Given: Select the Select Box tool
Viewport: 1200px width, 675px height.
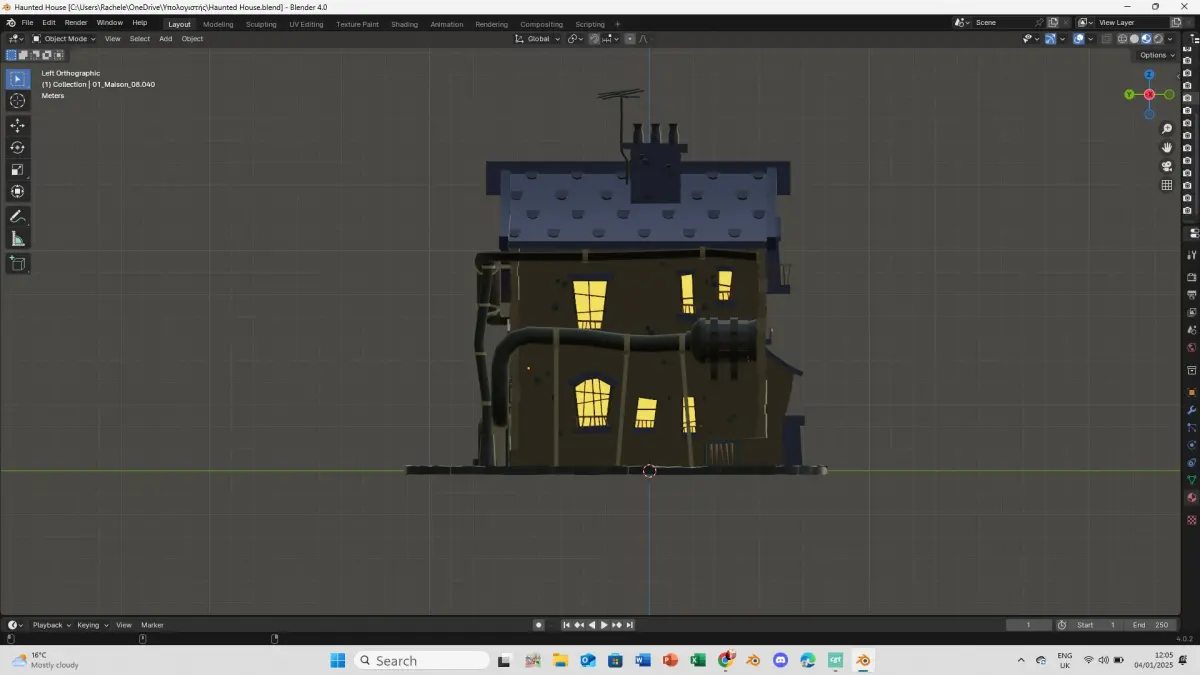Looking at the screenshot, I should click(18, 79).
